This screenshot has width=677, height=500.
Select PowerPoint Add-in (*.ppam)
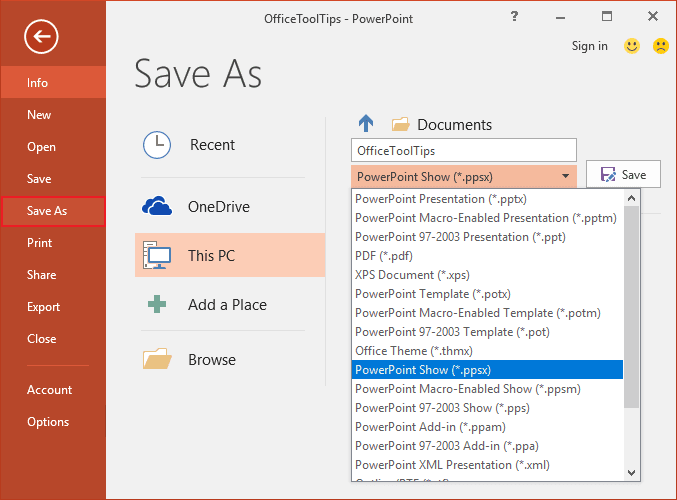tap(487, 427)
